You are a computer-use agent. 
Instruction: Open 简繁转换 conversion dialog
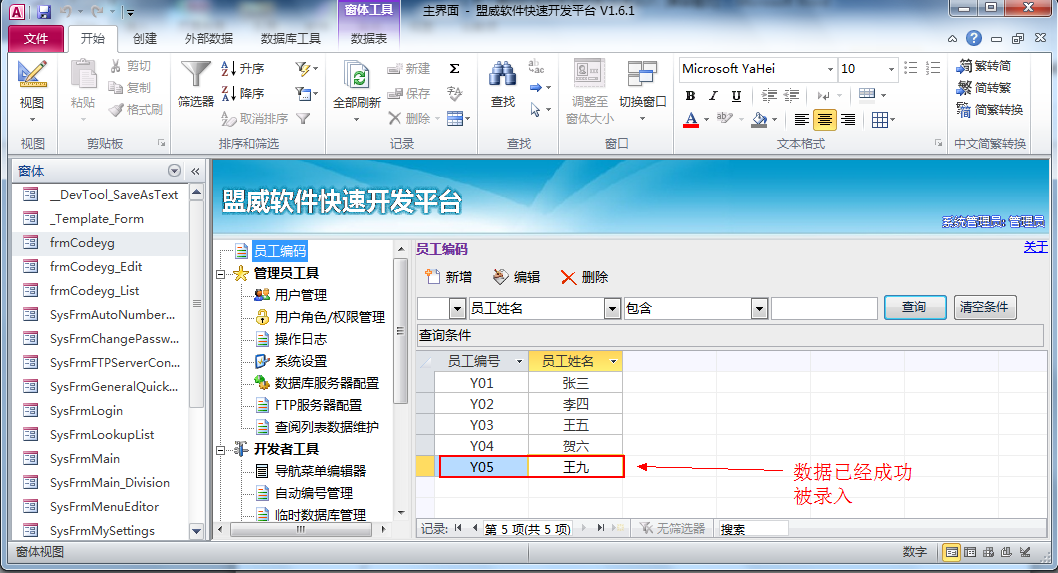click(990, 109)
